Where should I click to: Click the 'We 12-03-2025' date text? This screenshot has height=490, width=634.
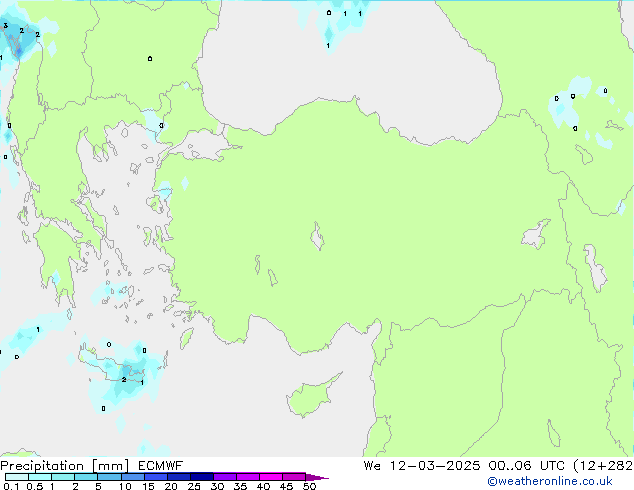pos(422,466)
